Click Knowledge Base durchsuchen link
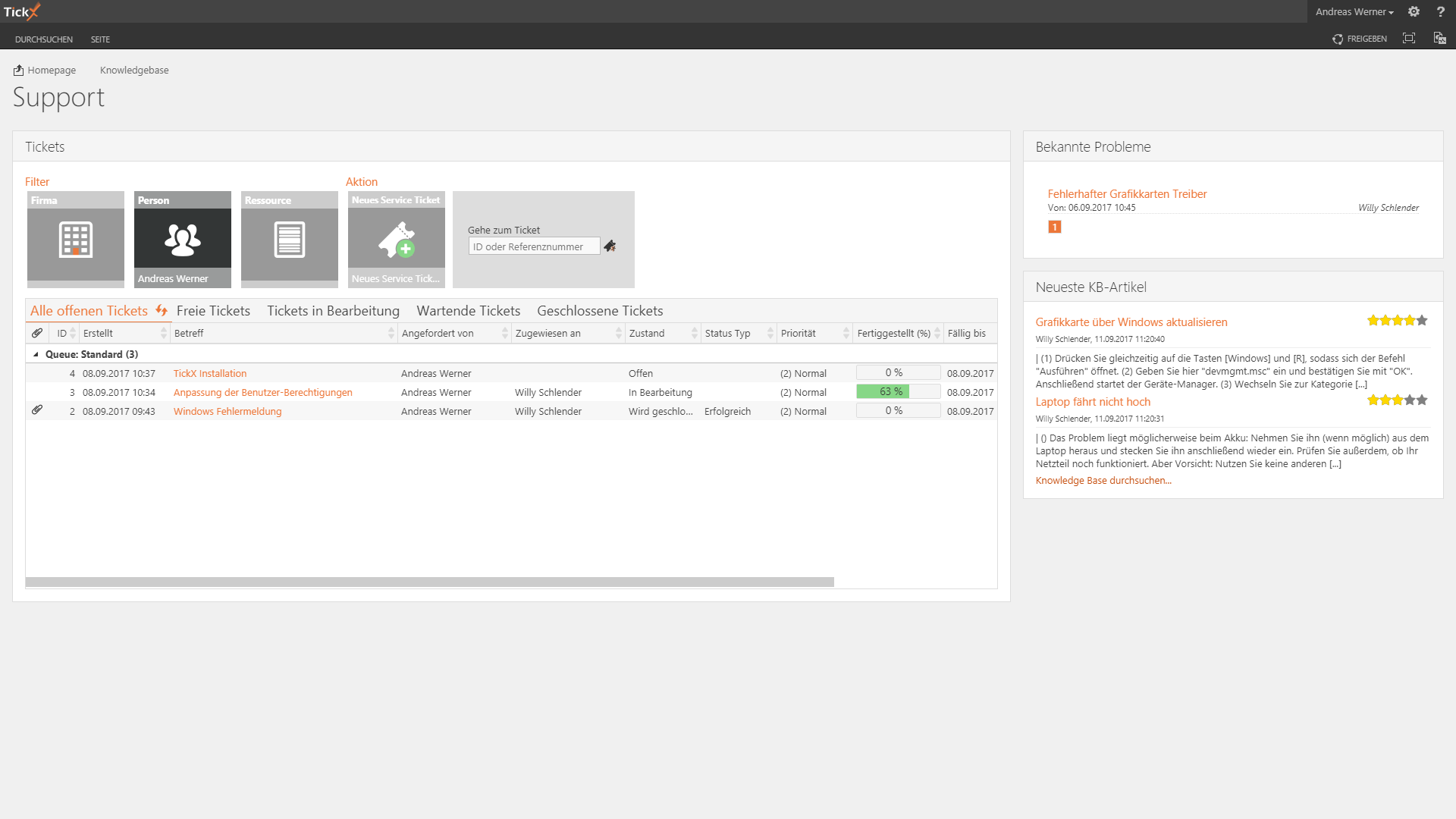 click(x=1103, y=481)
